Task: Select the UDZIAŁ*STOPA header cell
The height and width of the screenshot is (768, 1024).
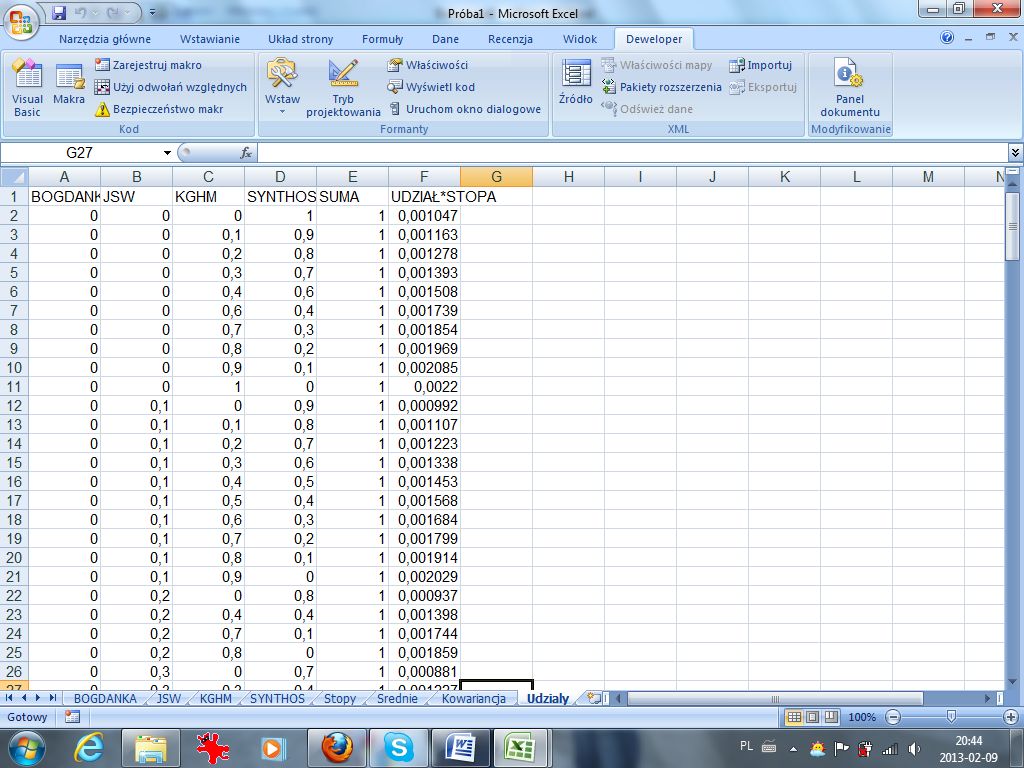Action: (x=424, y=197)
